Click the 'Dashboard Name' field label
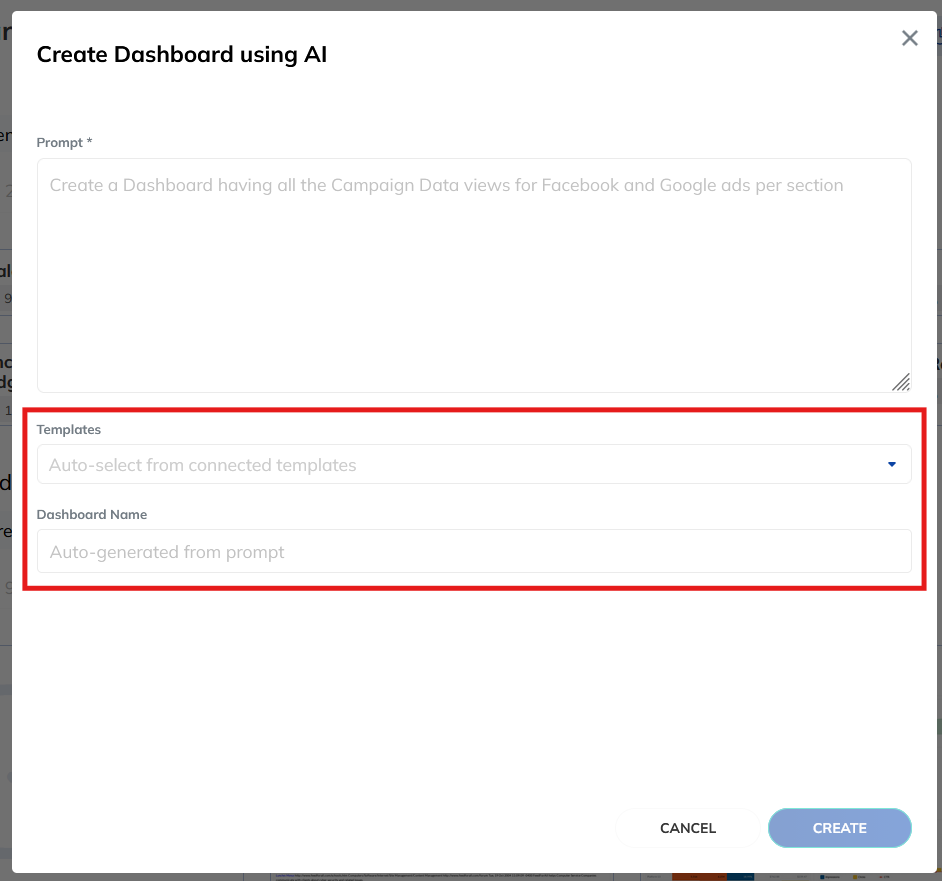This screenshot has height=881, width=942. point(92,514)
